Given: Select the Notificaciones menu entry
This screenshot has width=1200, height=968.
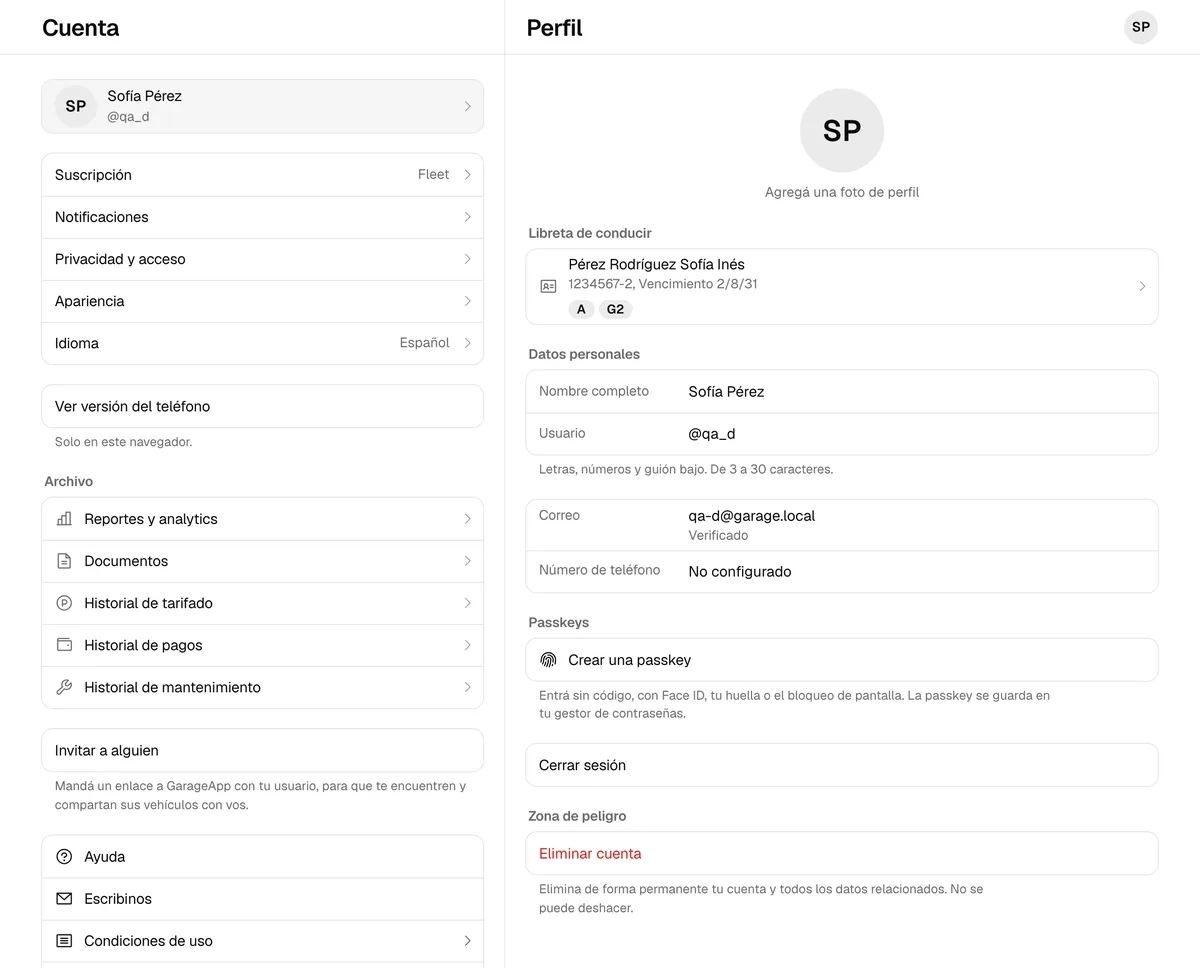Looking at the screenshot, I should coord(262,217).
